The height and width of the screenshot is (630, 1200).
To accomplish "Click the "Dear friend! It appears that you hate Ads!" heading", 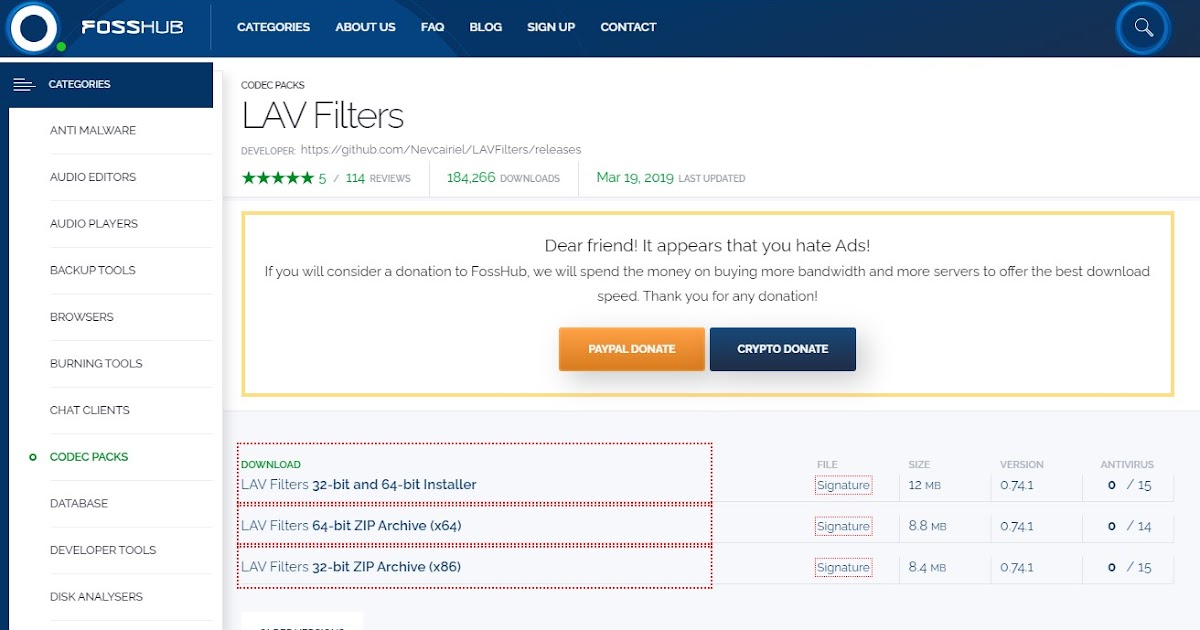I will tap(707, 245).
